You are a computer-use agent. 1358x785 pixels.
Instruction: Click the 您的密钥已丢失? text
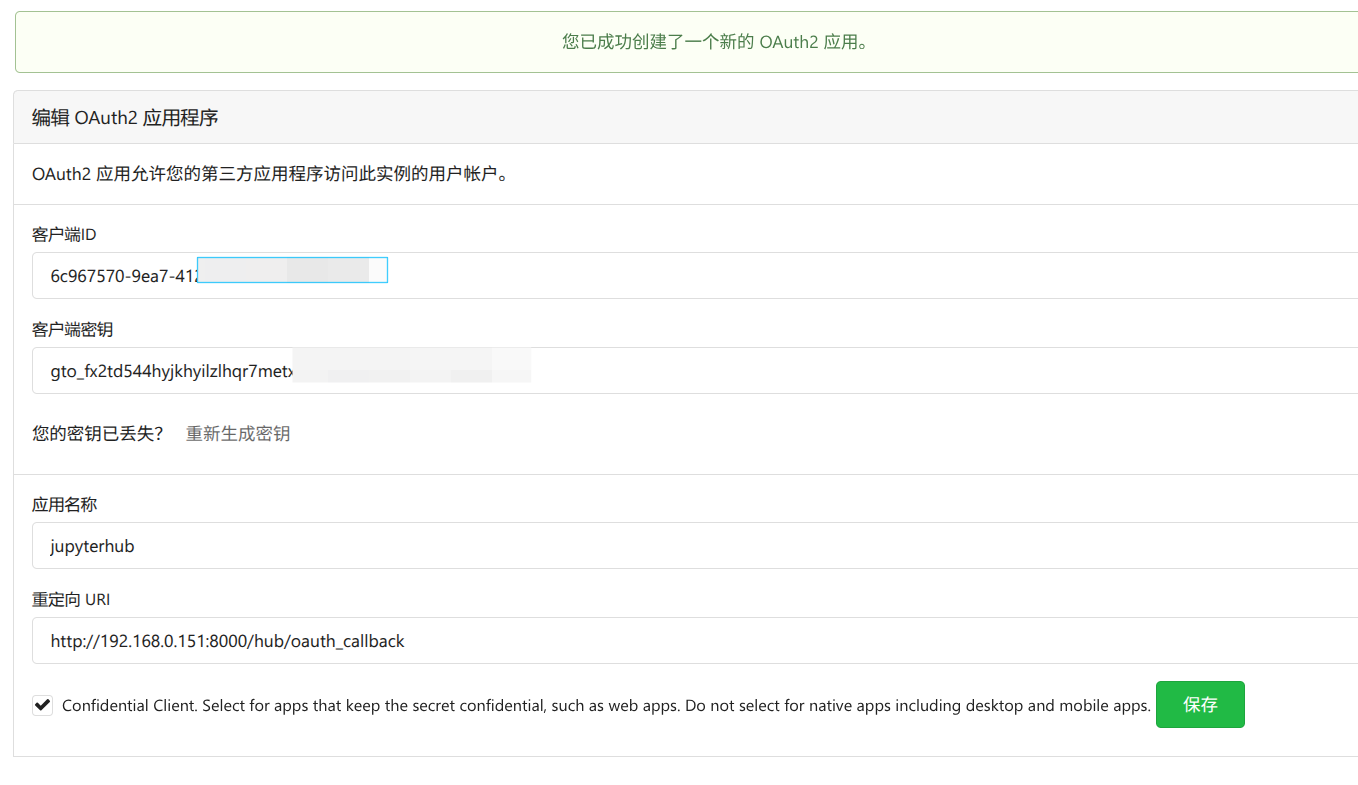pos(97,434)
